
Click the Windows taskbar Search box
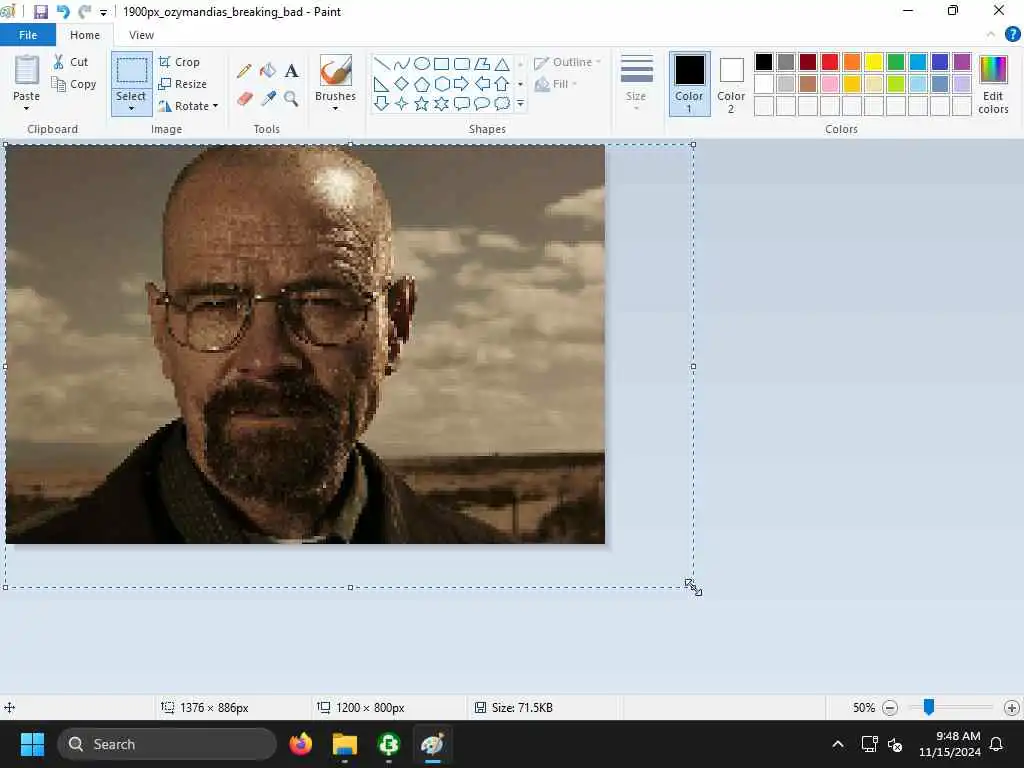click(x=167, y=744)
